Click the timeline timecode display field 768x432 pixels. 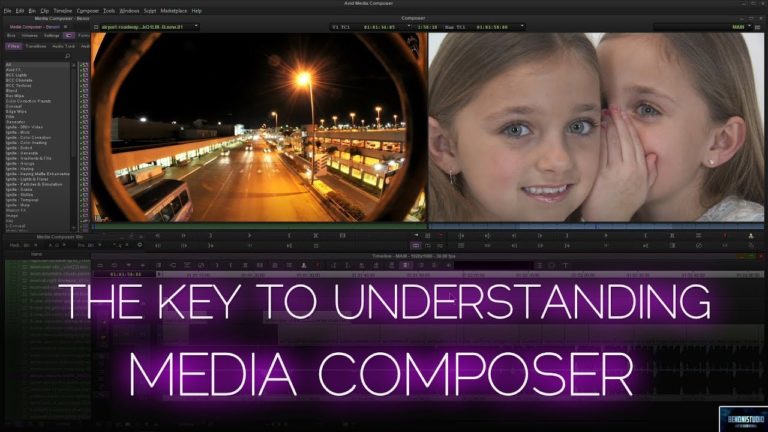pos(124,274)
